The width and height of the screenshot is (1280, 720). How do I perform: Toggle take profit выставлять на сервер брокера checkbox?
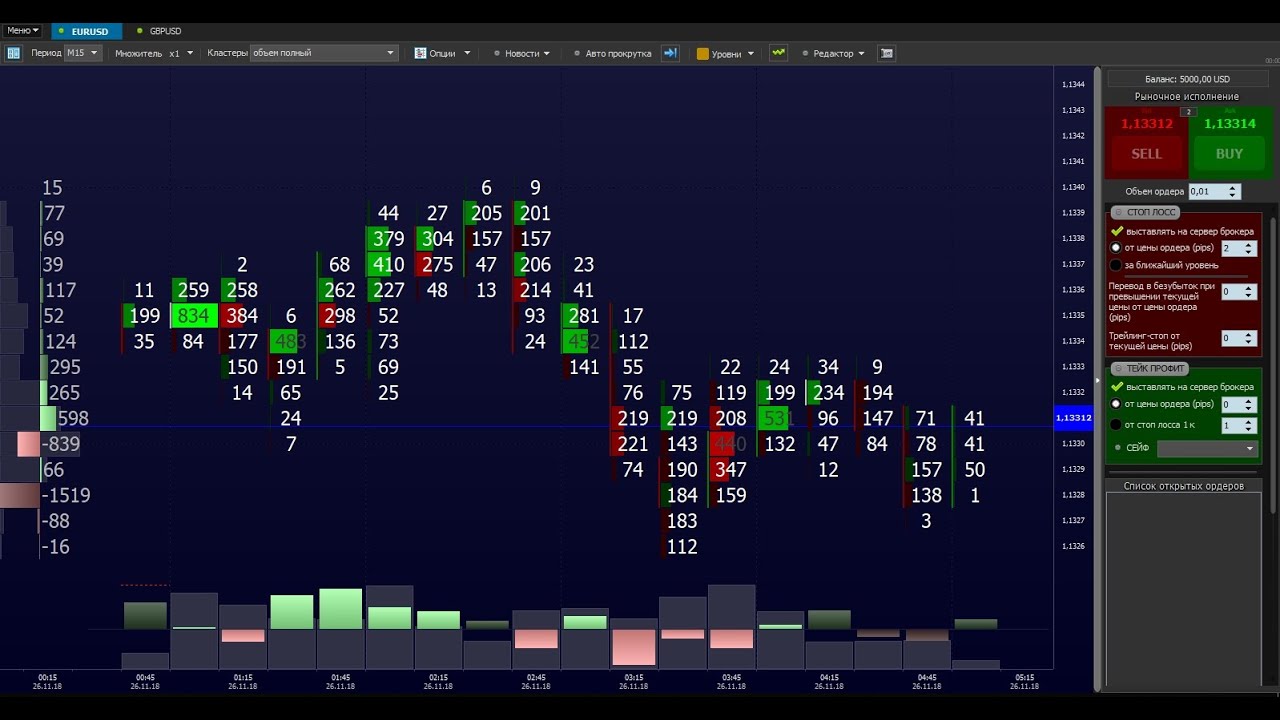(x=1118, y=386)
